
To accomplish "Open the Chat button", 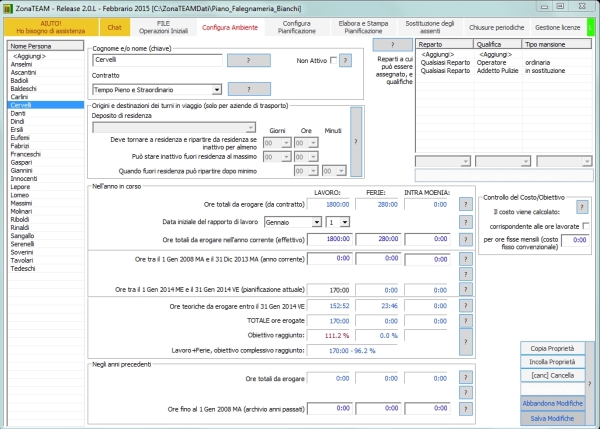I will 114,27.
